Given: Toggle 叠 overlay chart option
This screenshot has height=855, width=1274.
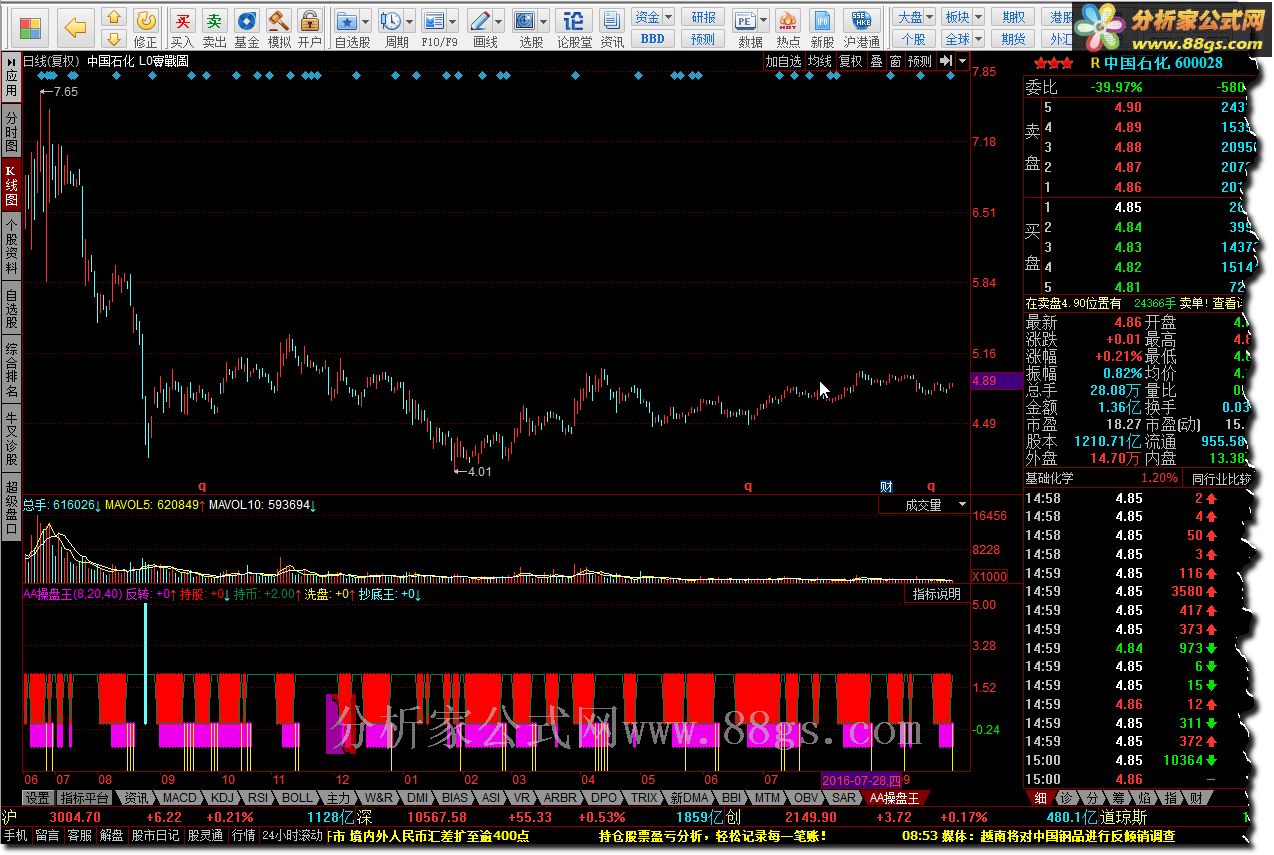Looking at the screenshot, I should (876, 61).
